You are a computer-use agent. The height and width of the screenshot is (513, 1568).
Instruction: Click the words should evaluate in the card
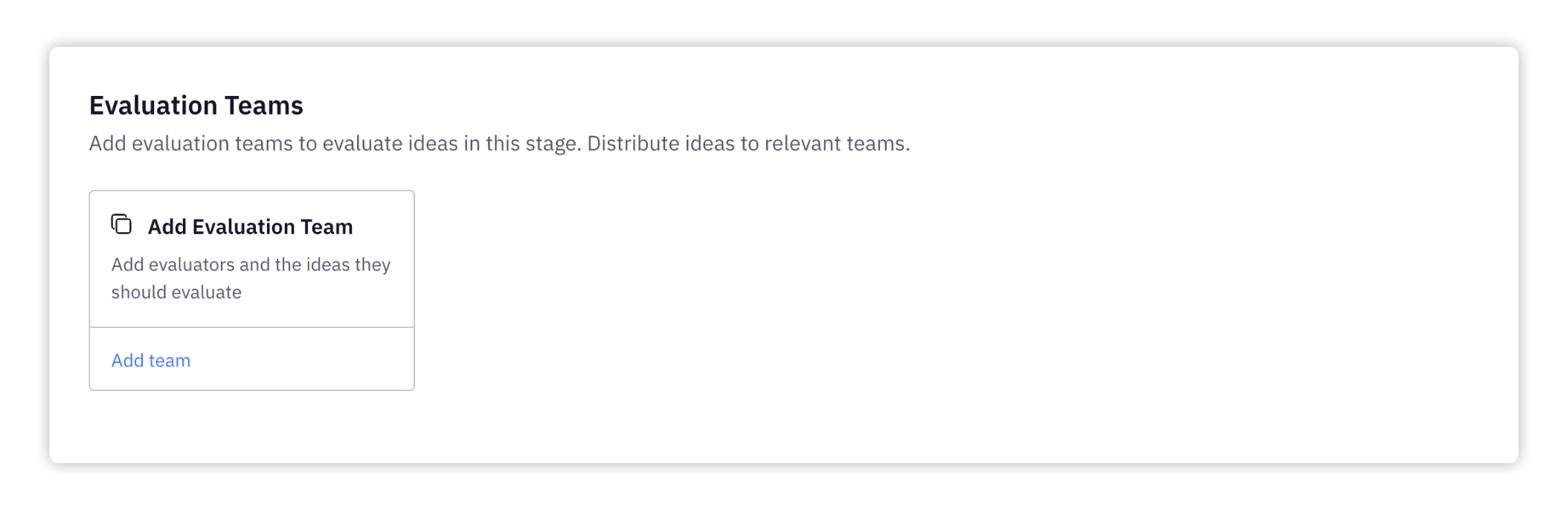pyautogui.click(x=176, y=292)
